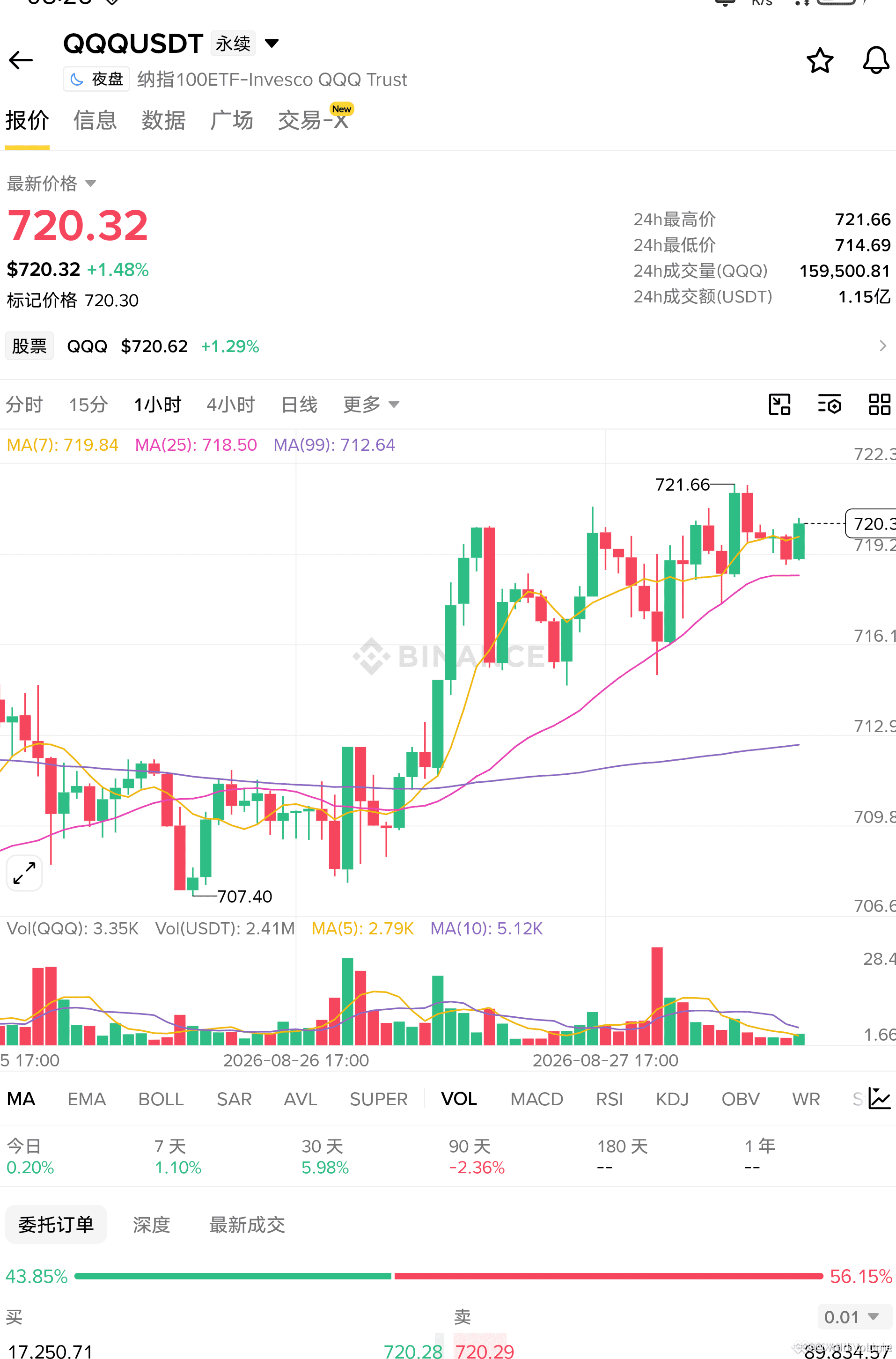Screen dimensions: 896x1359
Task: Toggle AVL main indicator
Action: click(x=301, y=1098)
